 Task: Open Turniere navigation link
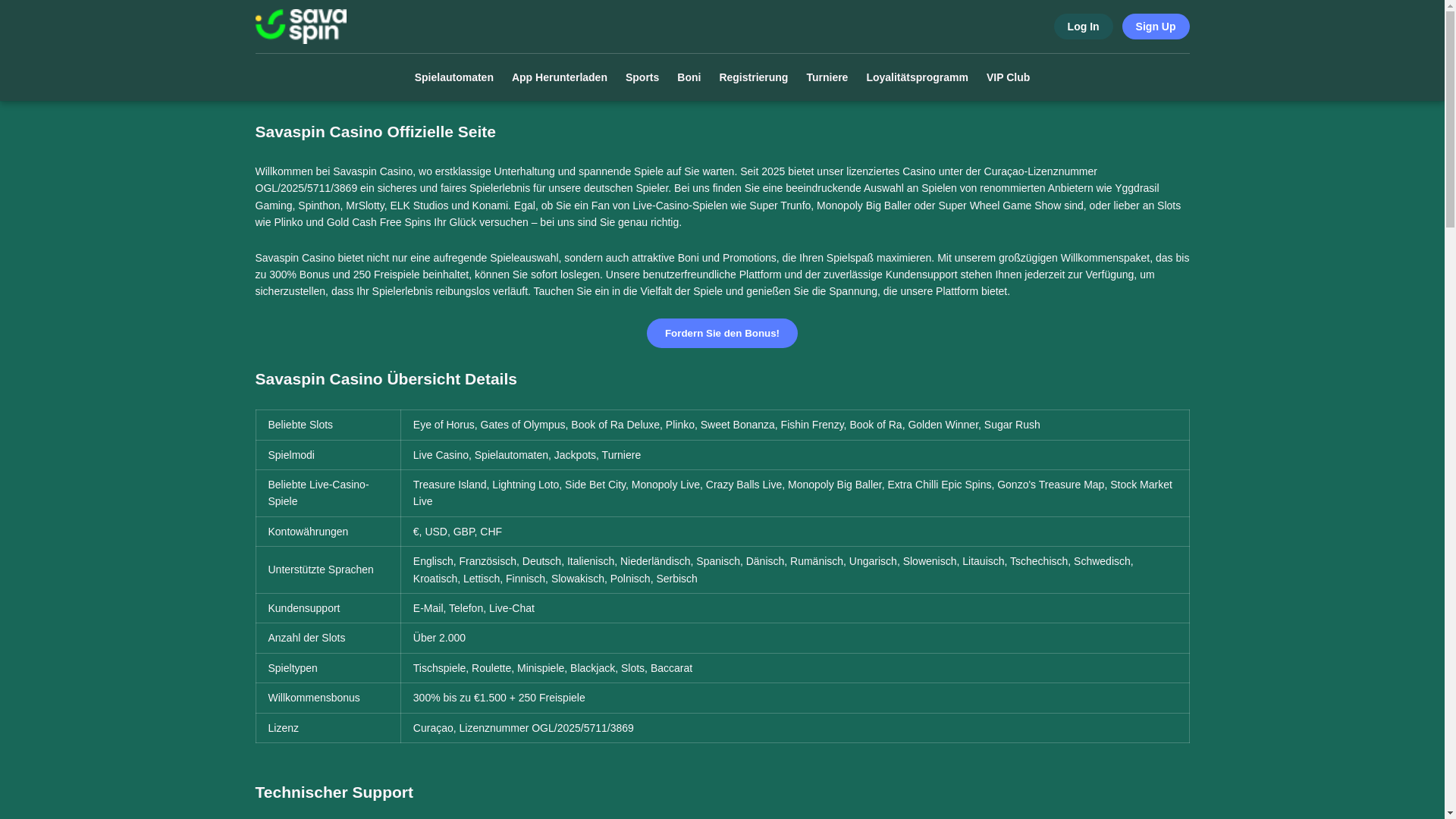tap(827, 77)
